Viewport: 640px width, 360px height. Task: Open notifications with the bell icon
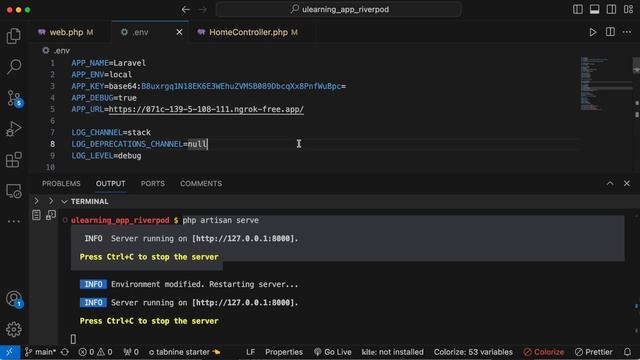click(627, 352)
